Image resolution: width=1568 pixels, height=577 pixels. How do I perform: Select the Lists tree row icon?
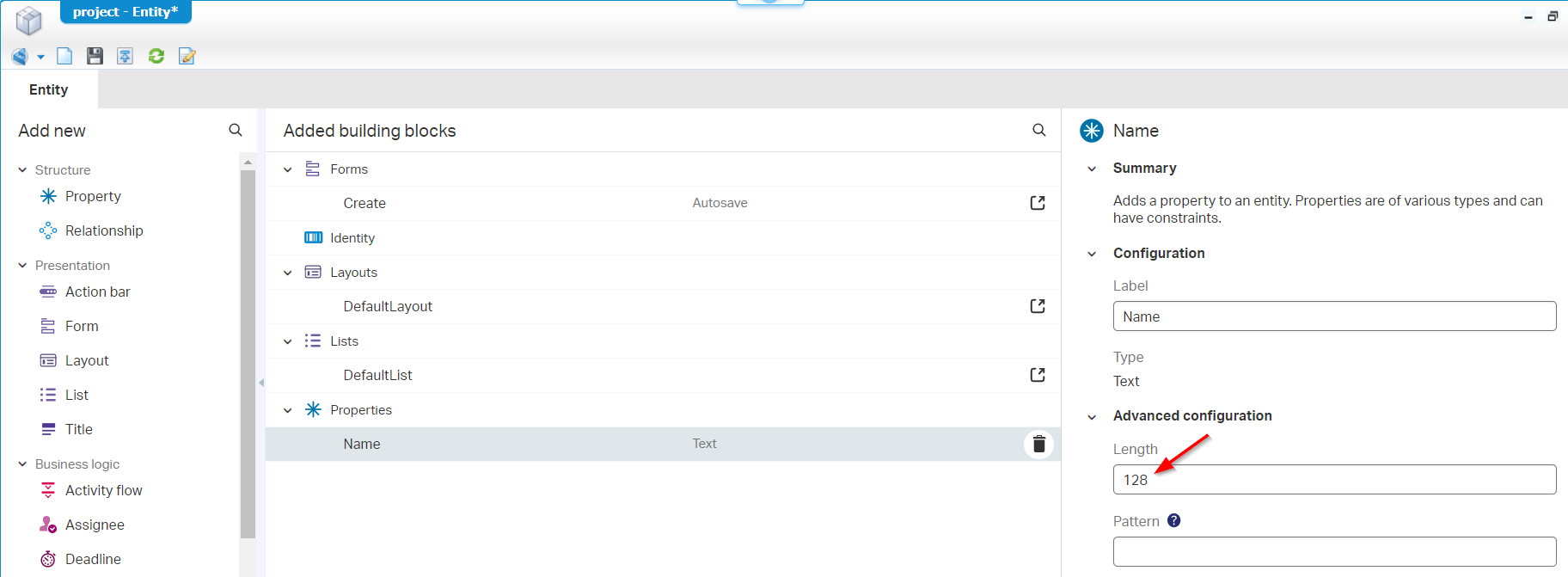click(313, 341)
